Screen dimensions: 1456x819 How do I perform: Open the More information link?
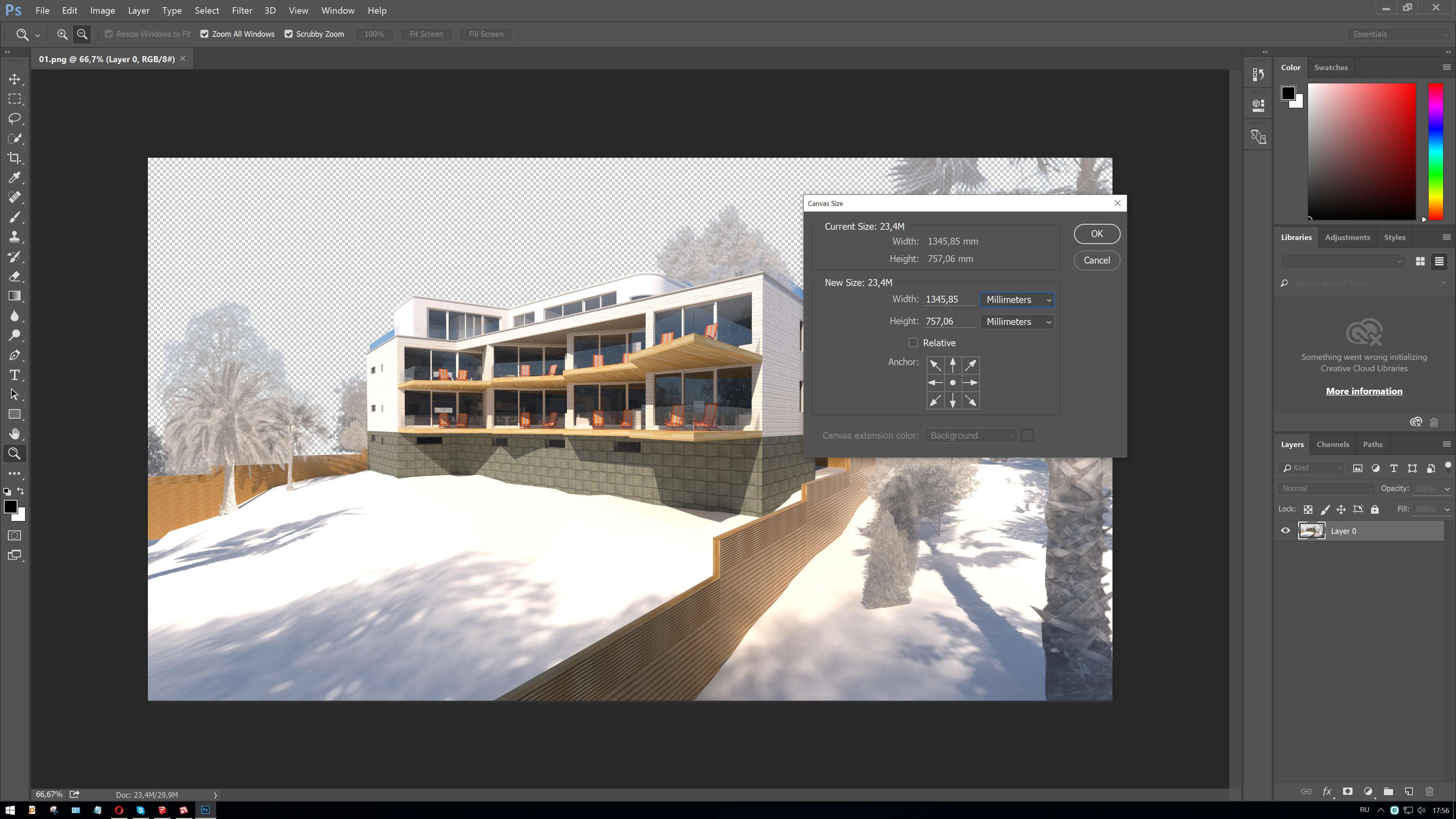(1364, 391)
